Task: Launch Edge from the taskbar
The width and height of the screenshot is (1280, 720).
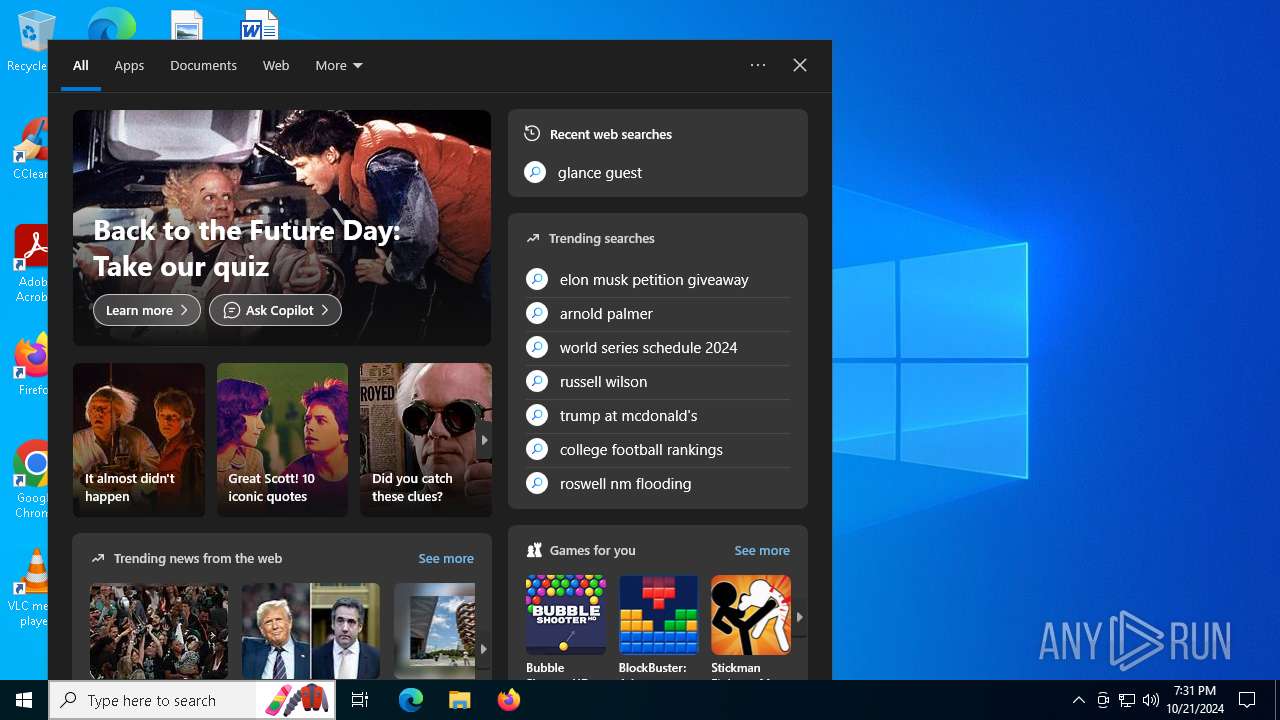Action: point(411,700)
